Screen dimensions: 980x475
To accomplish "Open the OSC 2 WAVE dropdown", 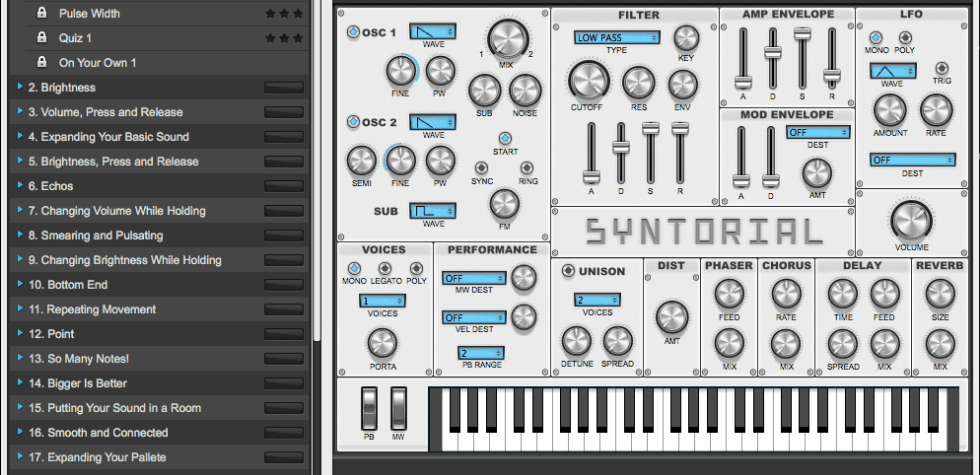I will click(x=432, y=121).
